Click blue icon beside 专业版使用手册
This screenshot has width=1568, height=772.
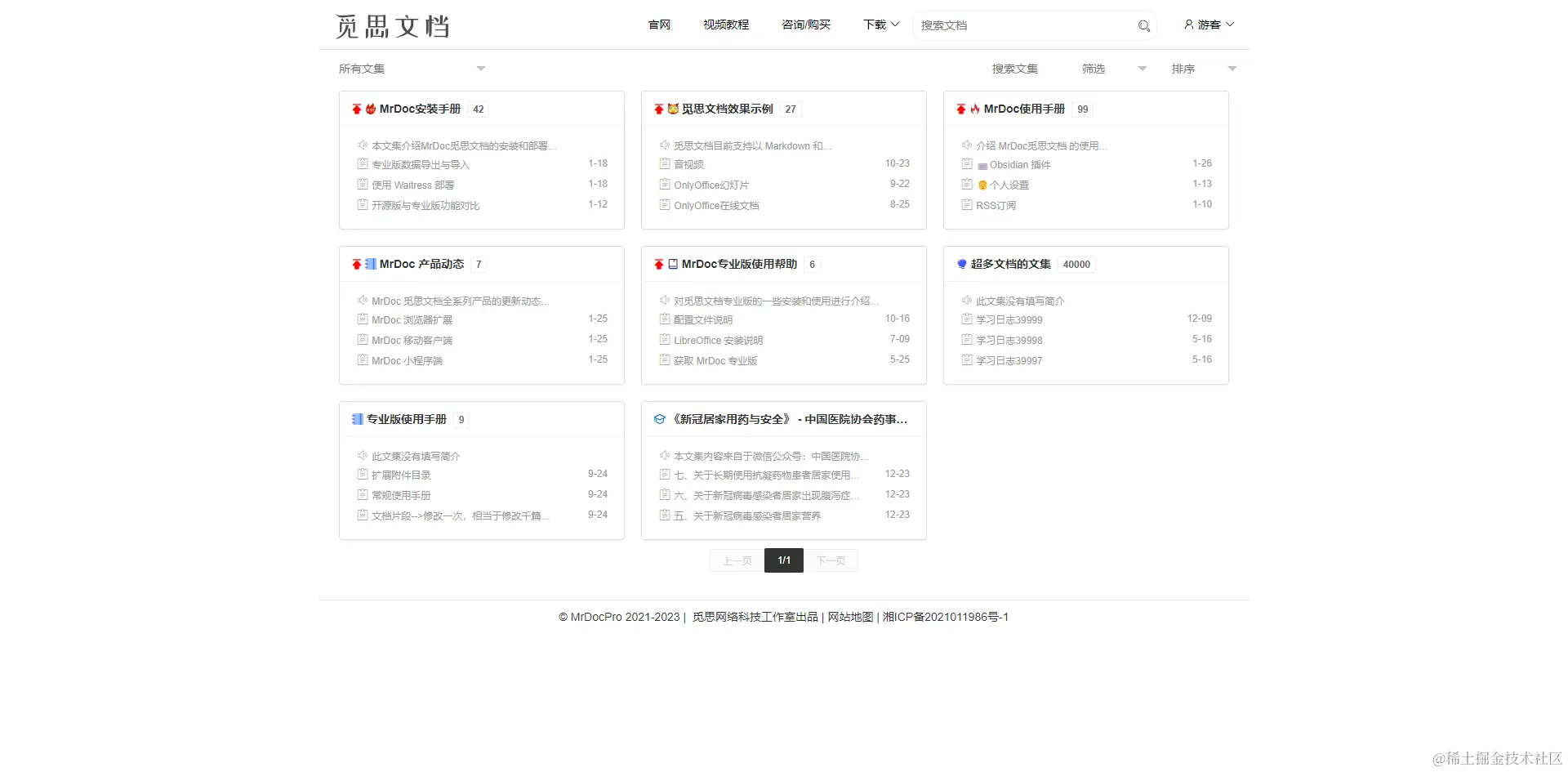tap(357, 419)
